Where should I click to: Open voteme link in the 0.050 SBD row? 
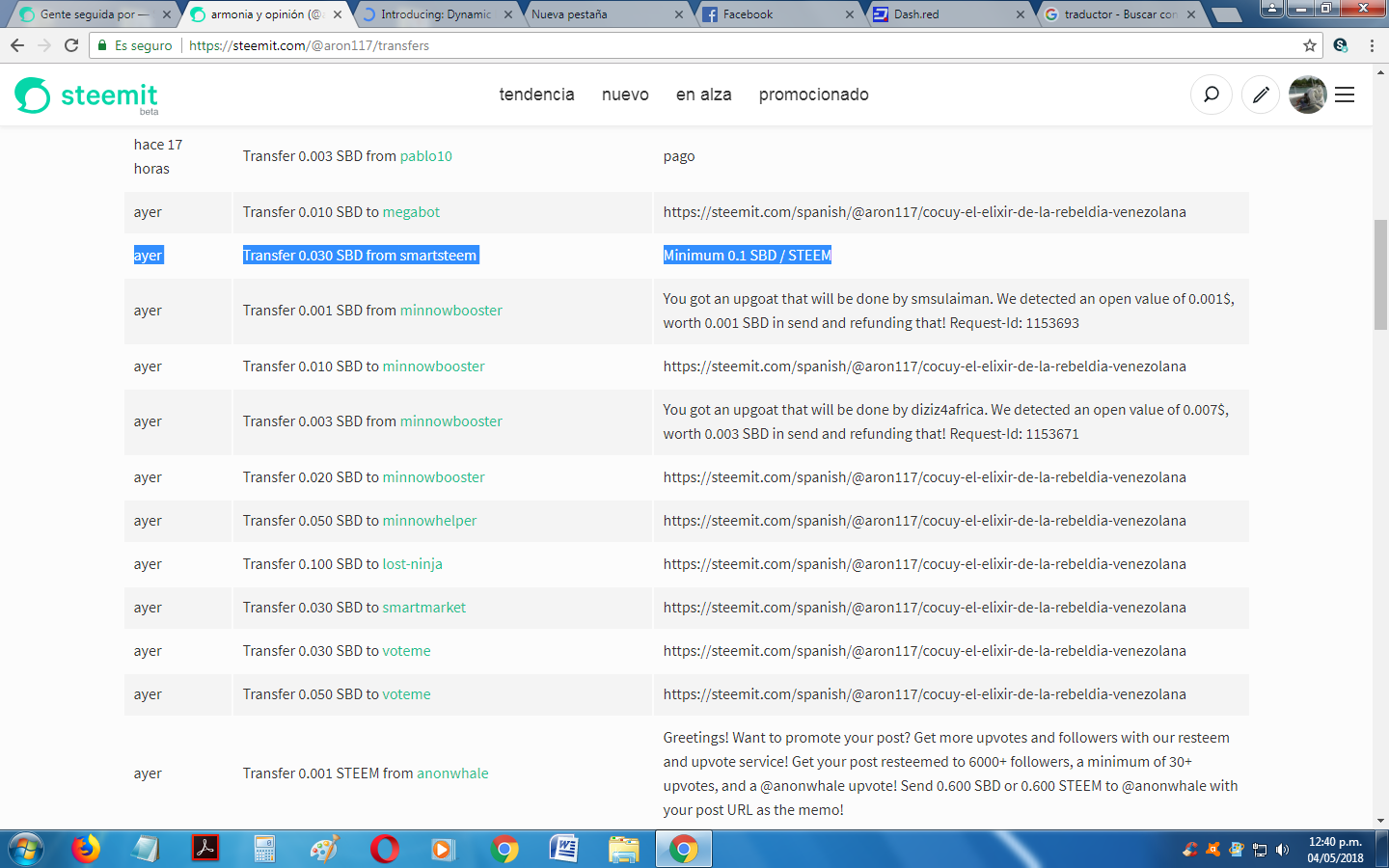407,694
